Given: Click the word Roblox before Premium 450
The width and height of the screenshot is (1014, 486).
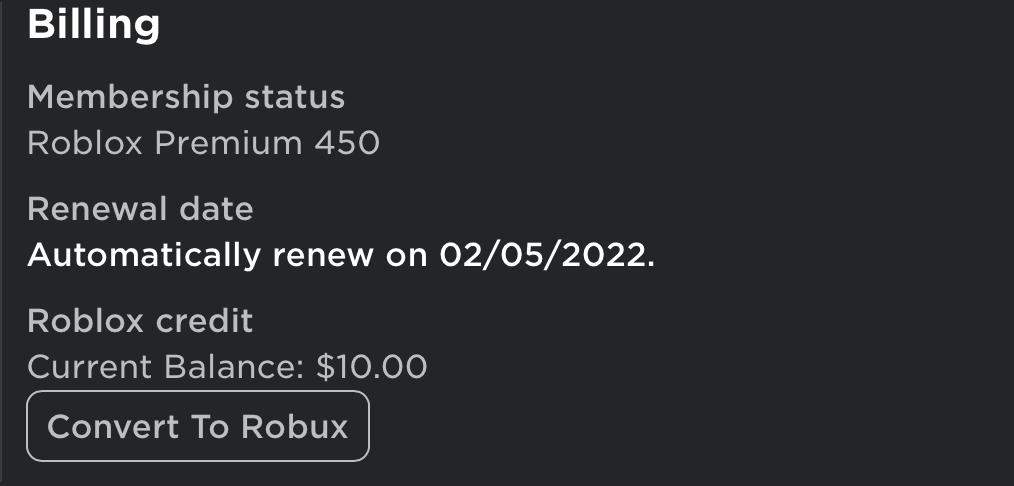Looking at the screenshot, I should tap(85, 143).
